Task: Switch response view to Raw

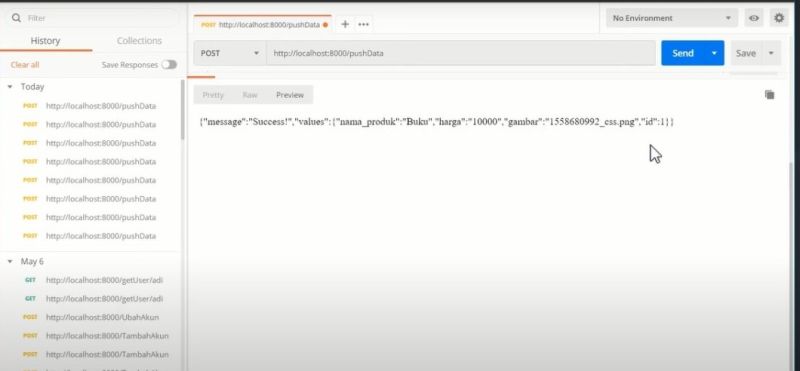Action: coord(250,95)
